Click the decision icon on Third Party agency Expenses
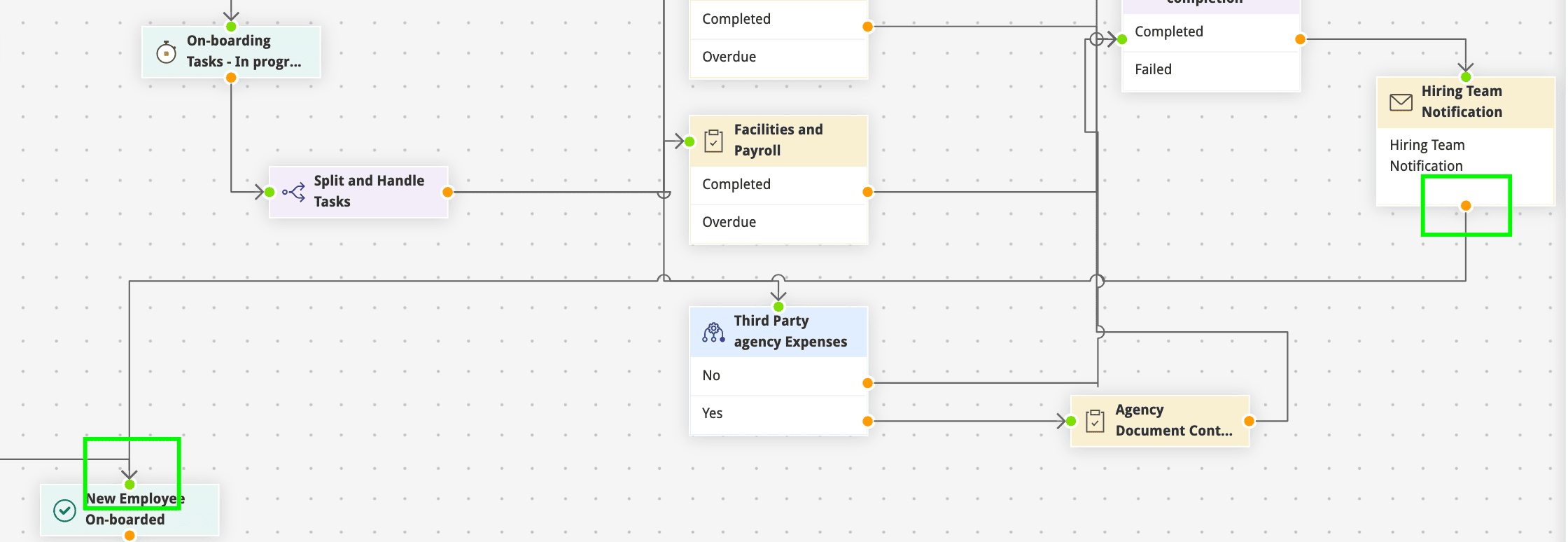The width and height of the screenshot is (1568, 542). click(713, 332)
